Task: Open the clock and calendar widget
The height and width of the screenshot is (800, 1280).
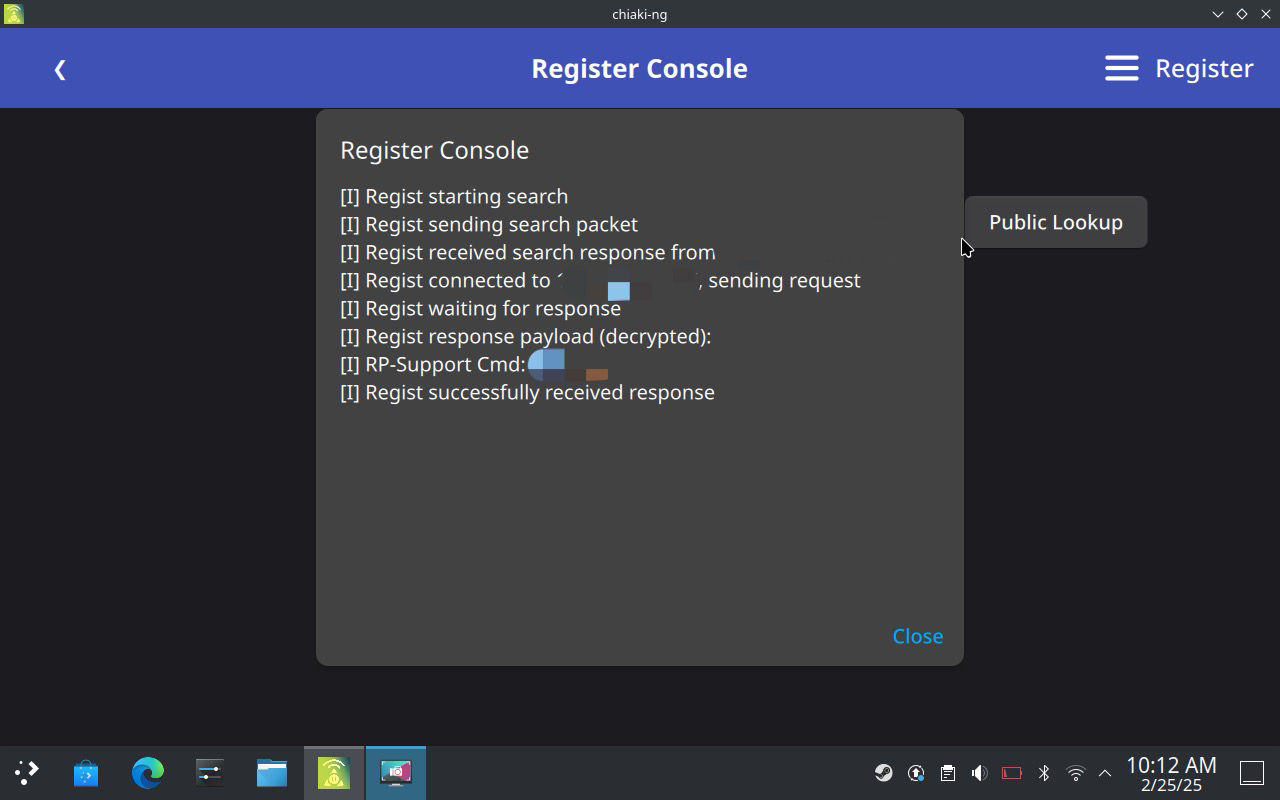Action: tap(1171, 773)
